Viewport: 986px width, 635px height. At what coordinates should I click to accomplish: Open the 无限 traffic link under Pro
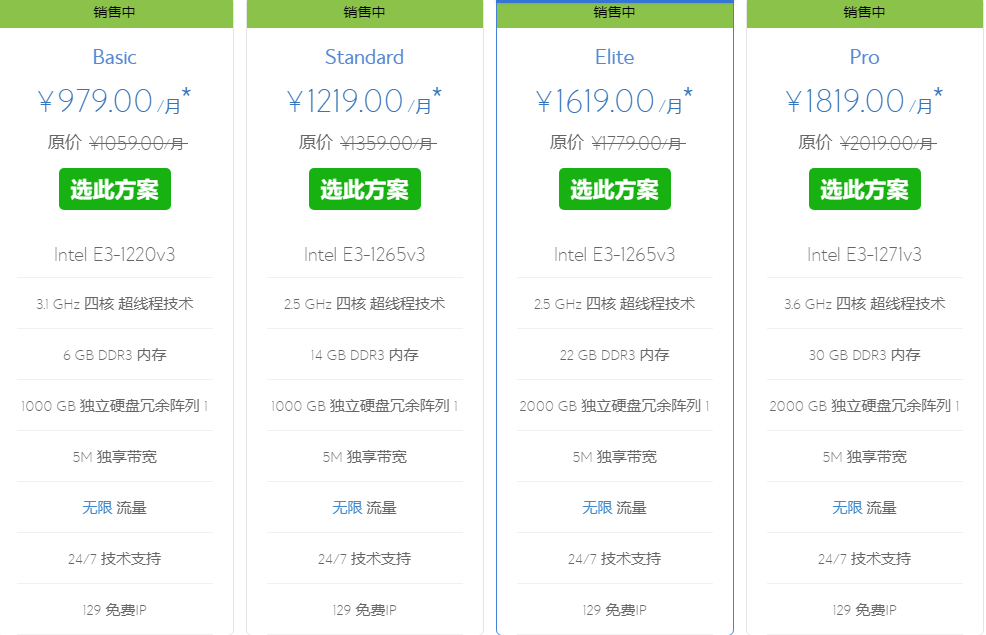pyautogui.click(x=846, y=508)
